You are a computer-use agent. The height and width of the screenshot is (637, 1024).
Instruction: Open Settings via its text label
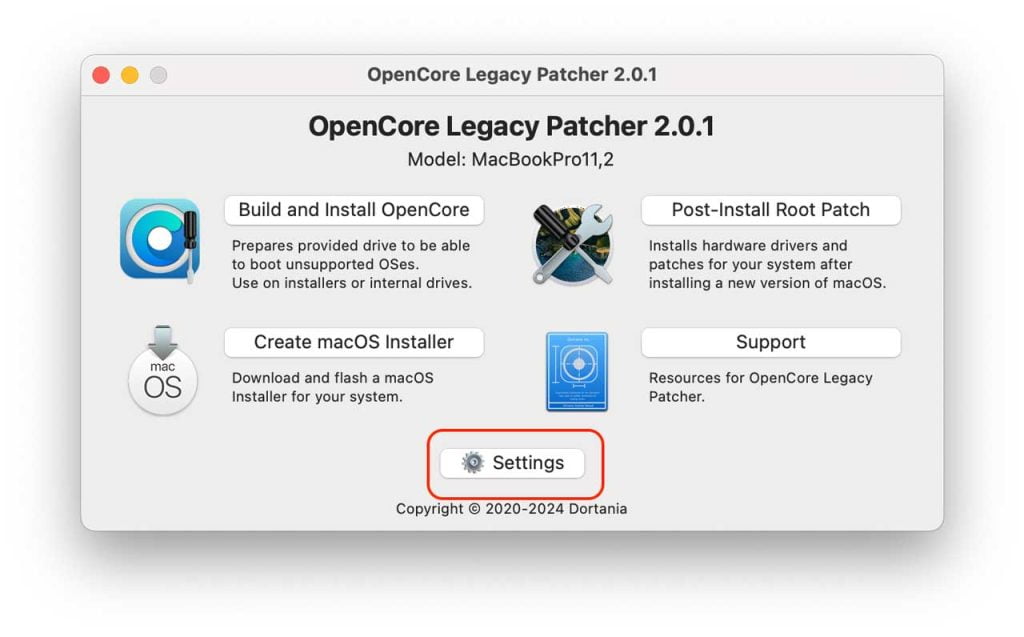528,463
